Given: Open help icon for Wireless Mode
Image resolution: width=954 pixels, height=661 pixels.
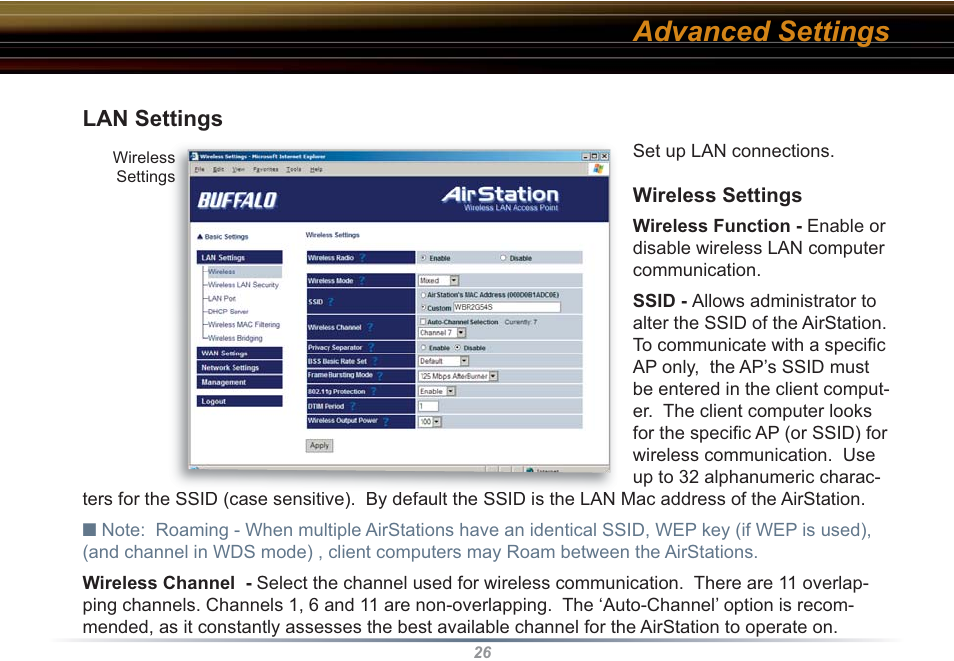Looking at the screenshot, I should coord(362,281).
